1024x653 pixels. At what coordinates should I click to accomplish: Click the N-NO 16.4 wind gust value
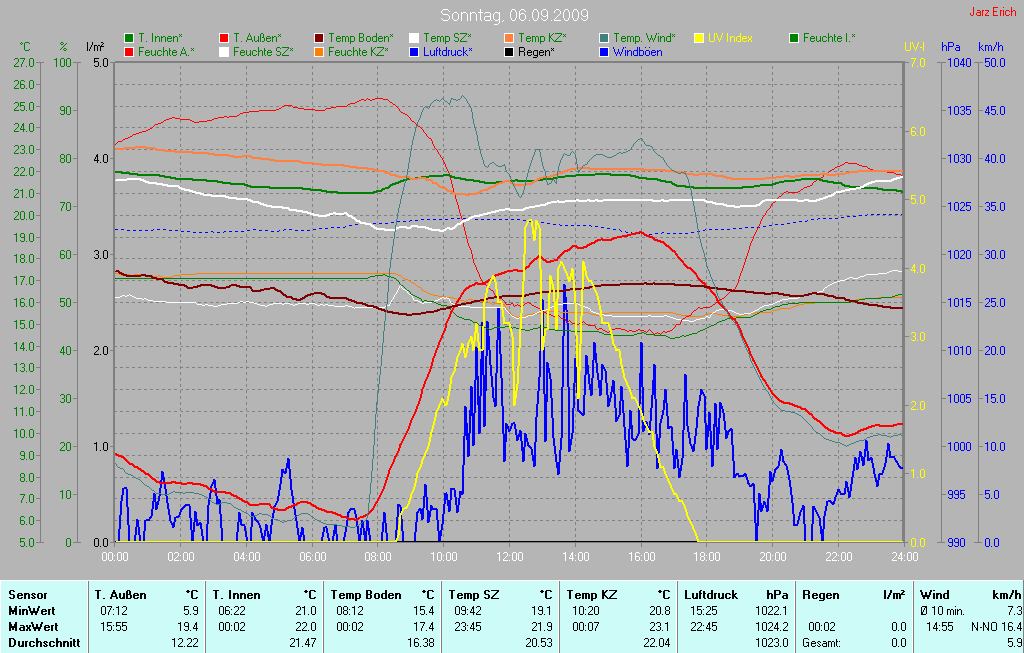996,627
